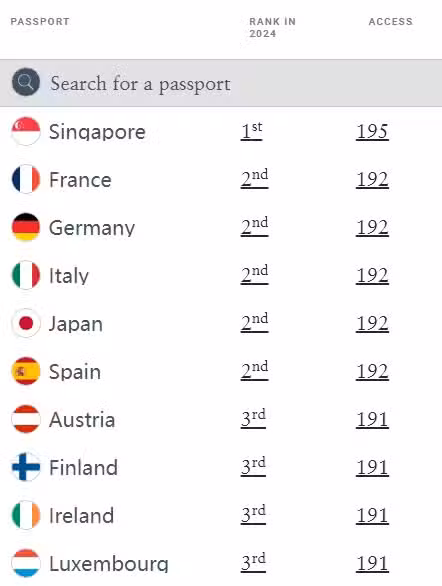Click the Singapore flag icon
The image size is (442, 586).
(x=26, y=131)
